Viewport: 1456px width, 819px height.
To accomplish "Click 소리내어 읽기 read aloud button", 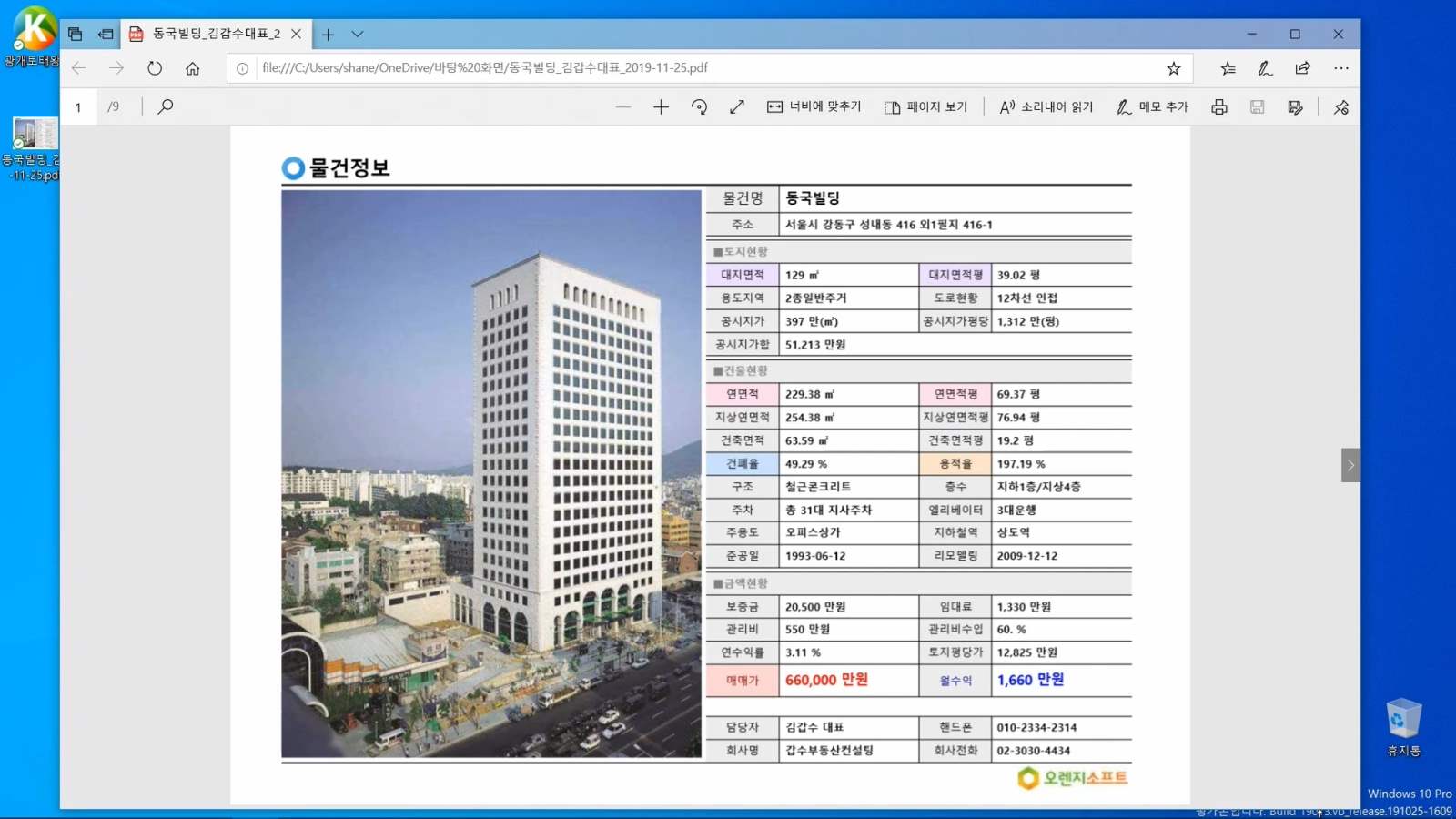I will 1046,107.
